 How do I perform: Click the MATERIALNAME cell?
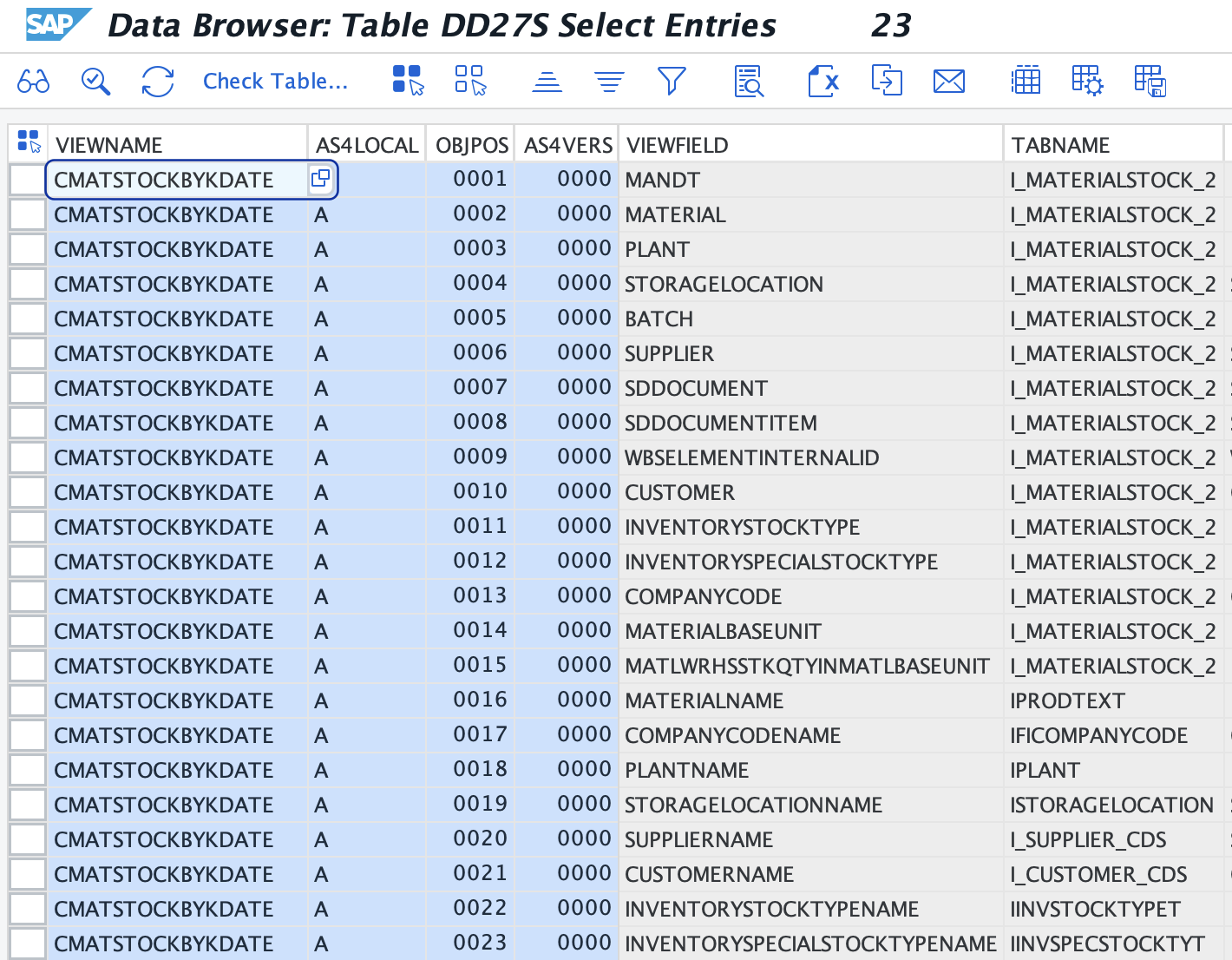[811, 700]
